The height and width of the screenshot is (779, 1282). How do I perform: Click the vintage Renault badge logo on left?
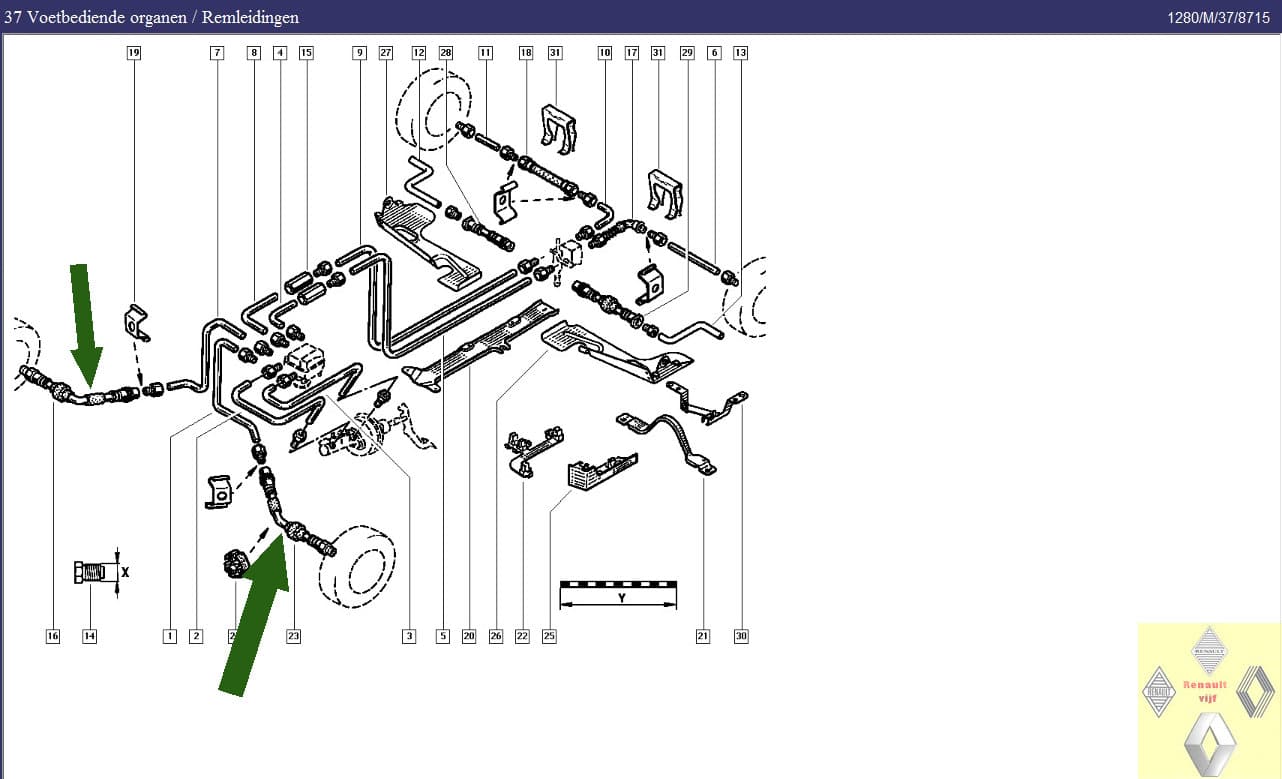[1158, 692]
